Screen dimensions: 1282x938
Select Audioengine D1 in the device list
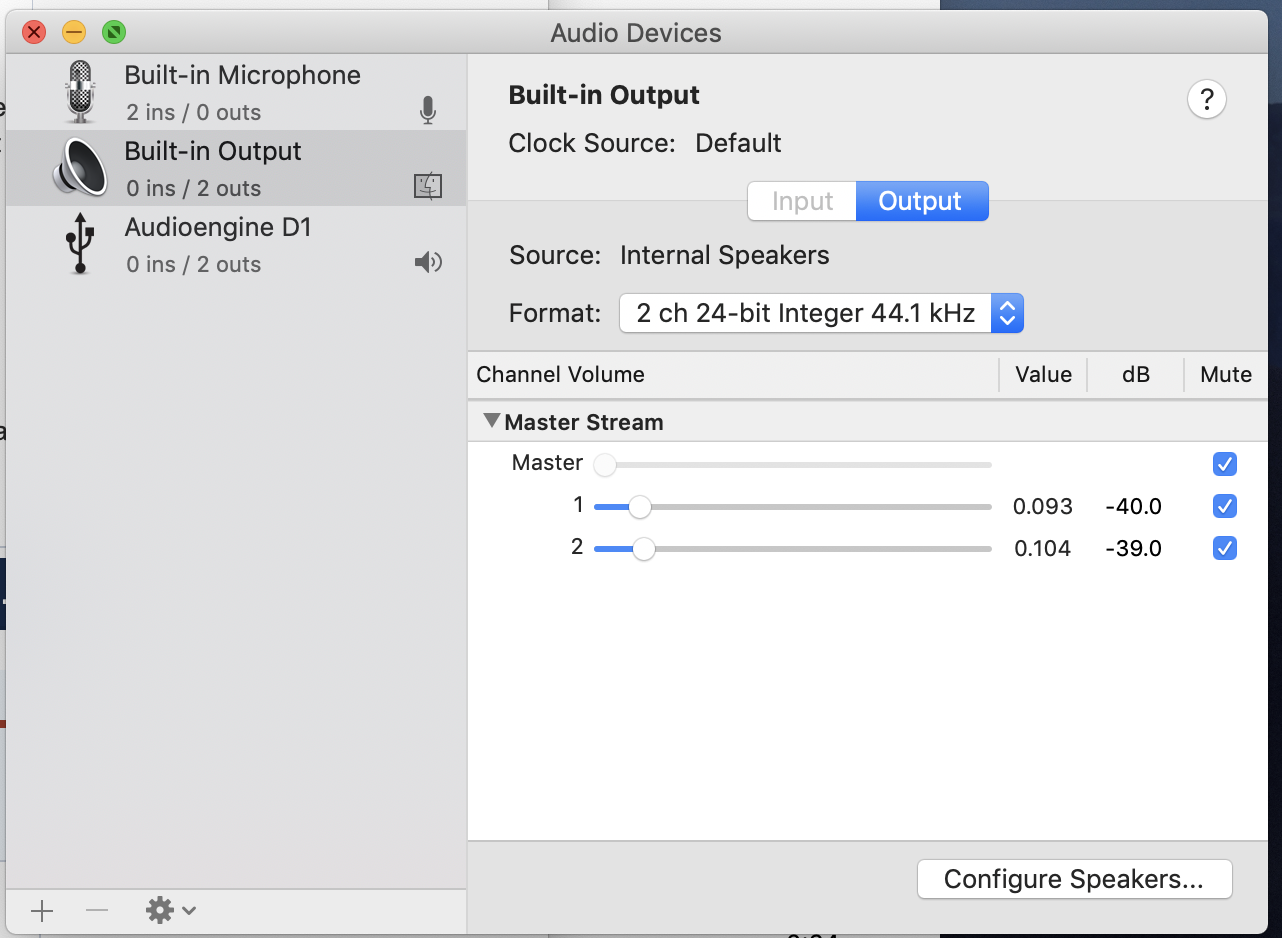point(218,228)
